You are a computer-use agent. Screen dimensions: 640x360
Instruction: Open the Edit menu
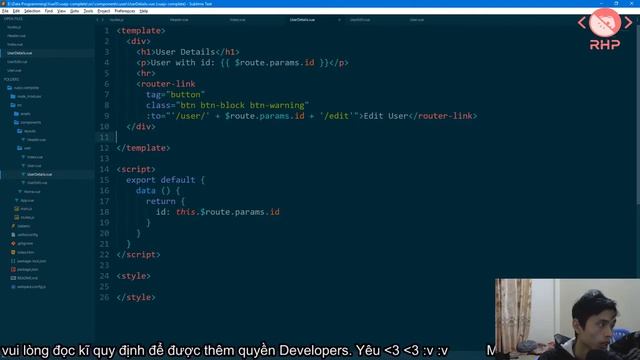click(x=16, y=11)
